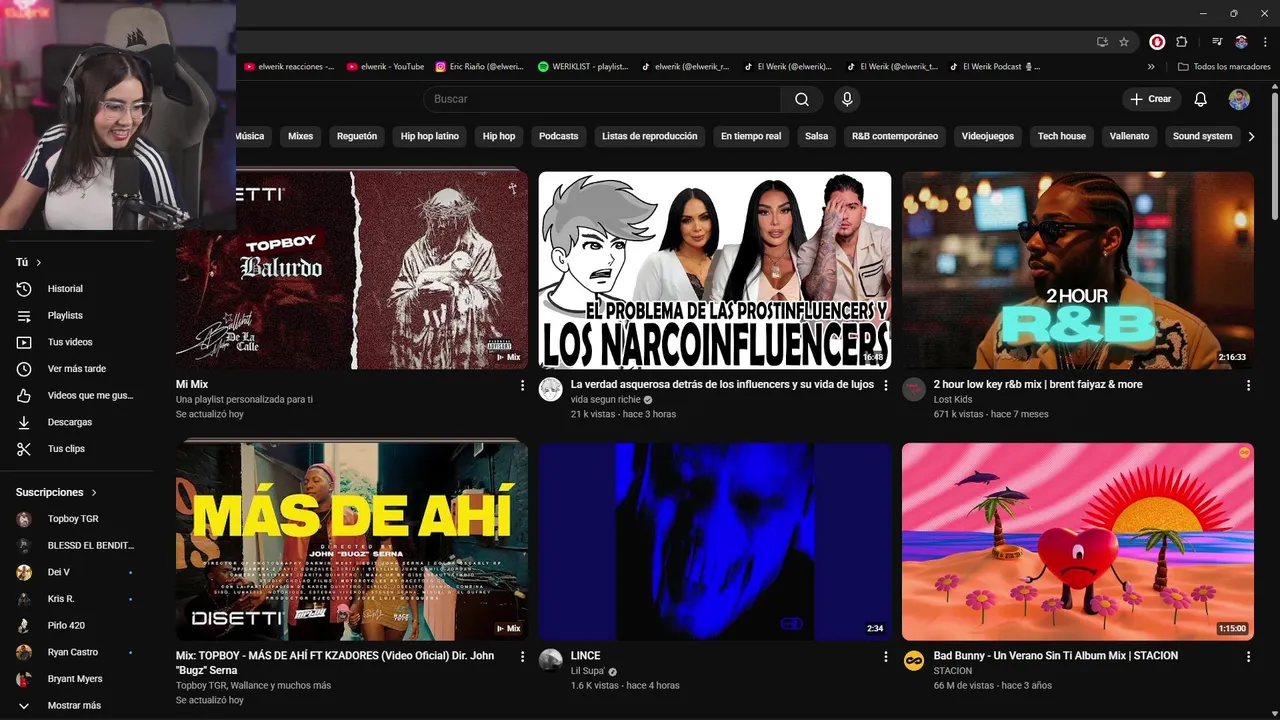Click the search magnifier button
1280x720 pixels.
point(802,99)
